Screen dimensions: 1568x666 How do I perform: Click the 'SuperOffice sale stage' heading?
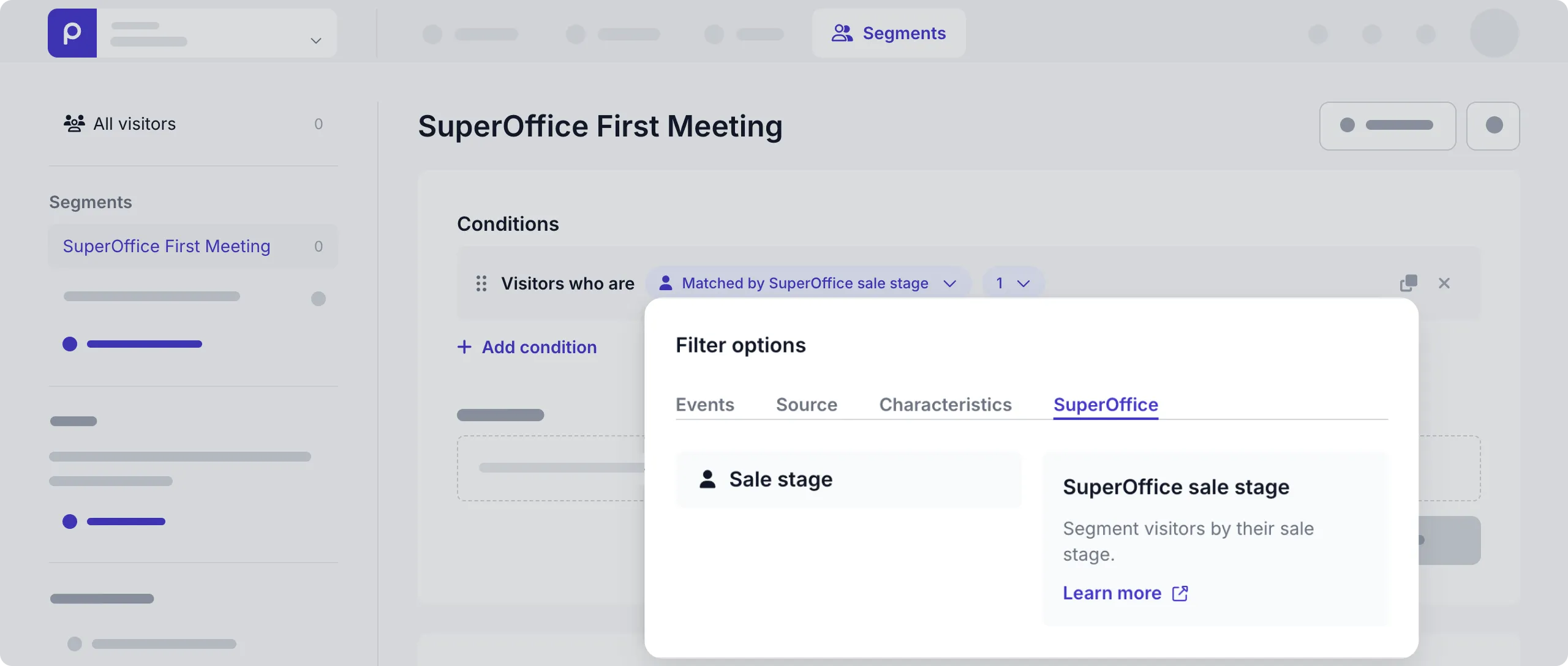1176,487
